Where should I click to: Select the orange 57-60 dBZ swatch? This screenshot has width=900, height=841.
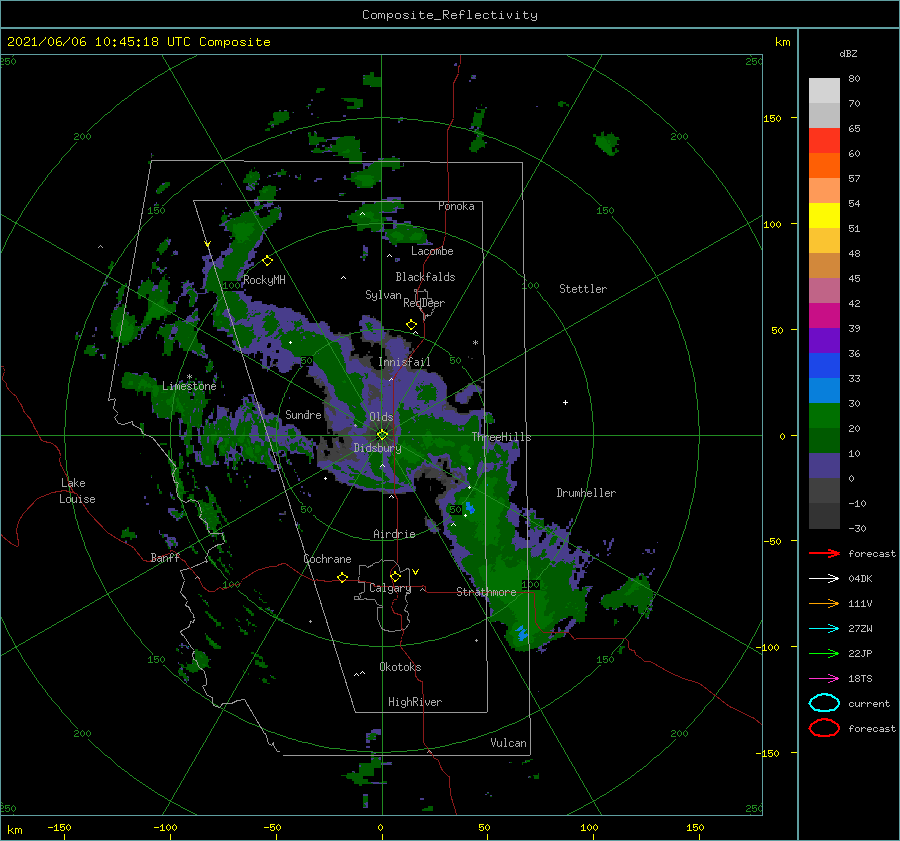824,165
